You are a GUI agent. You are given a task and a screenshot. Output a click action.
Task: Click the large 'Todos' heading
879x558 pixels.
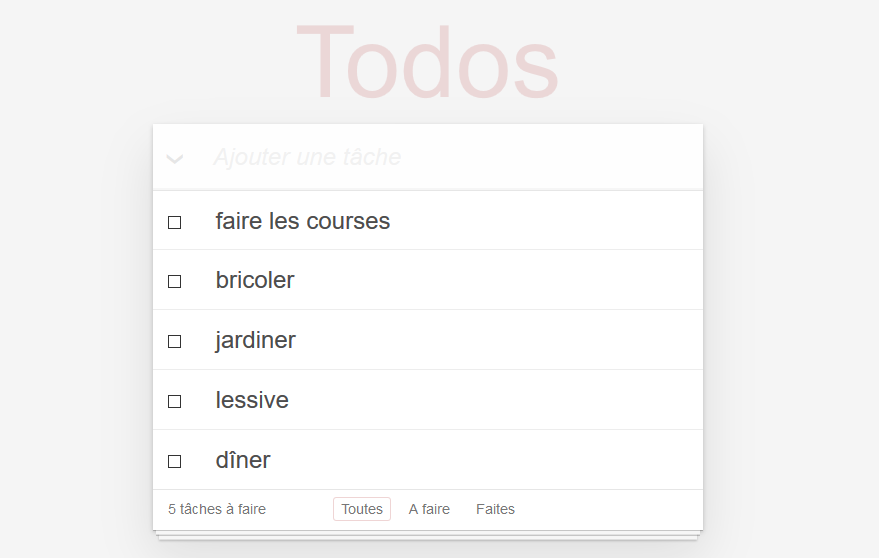pyautogui.click(x=427, y=62)
